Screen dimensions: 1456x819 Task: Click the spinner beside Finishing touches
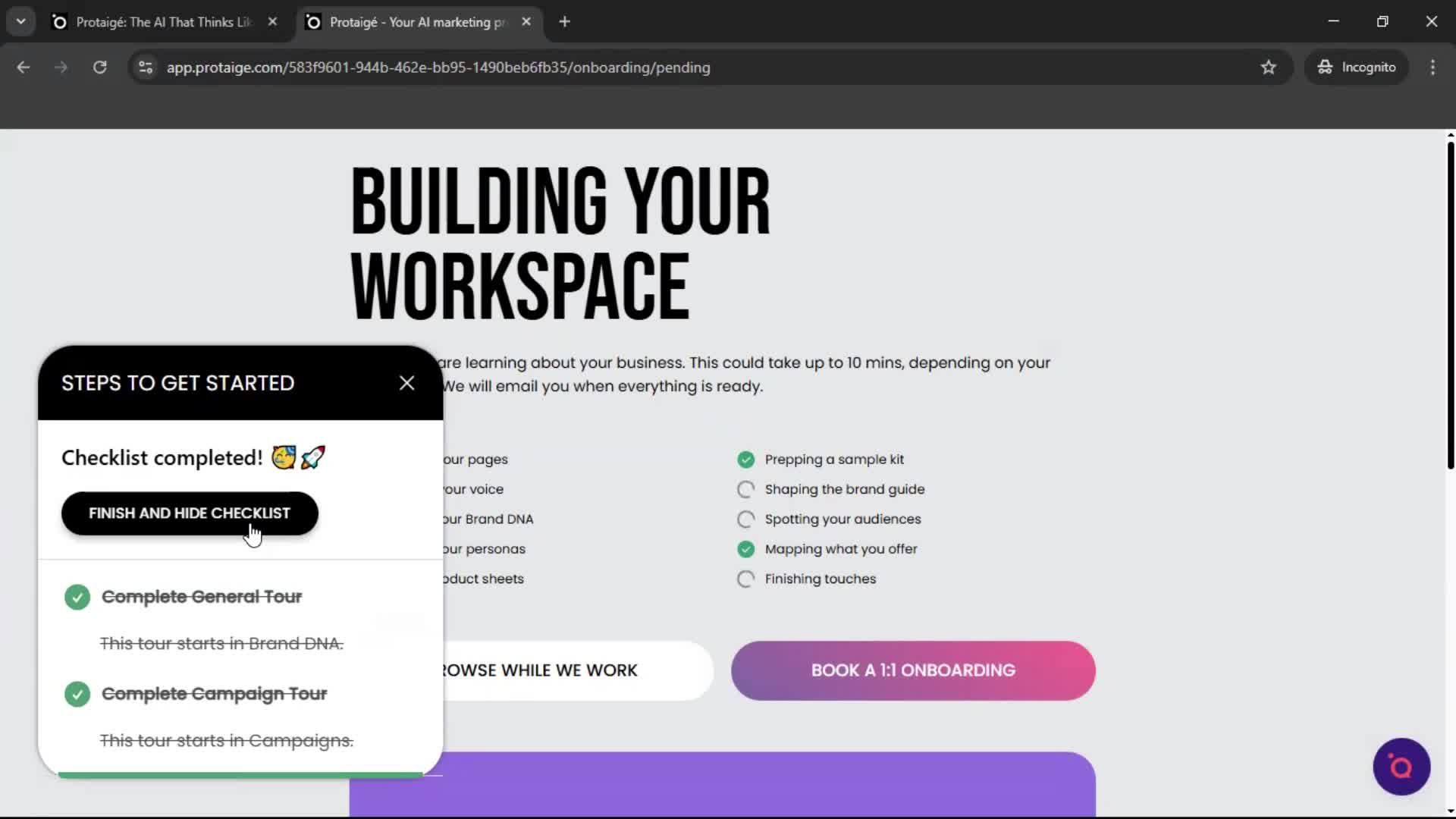pos(745,579)
